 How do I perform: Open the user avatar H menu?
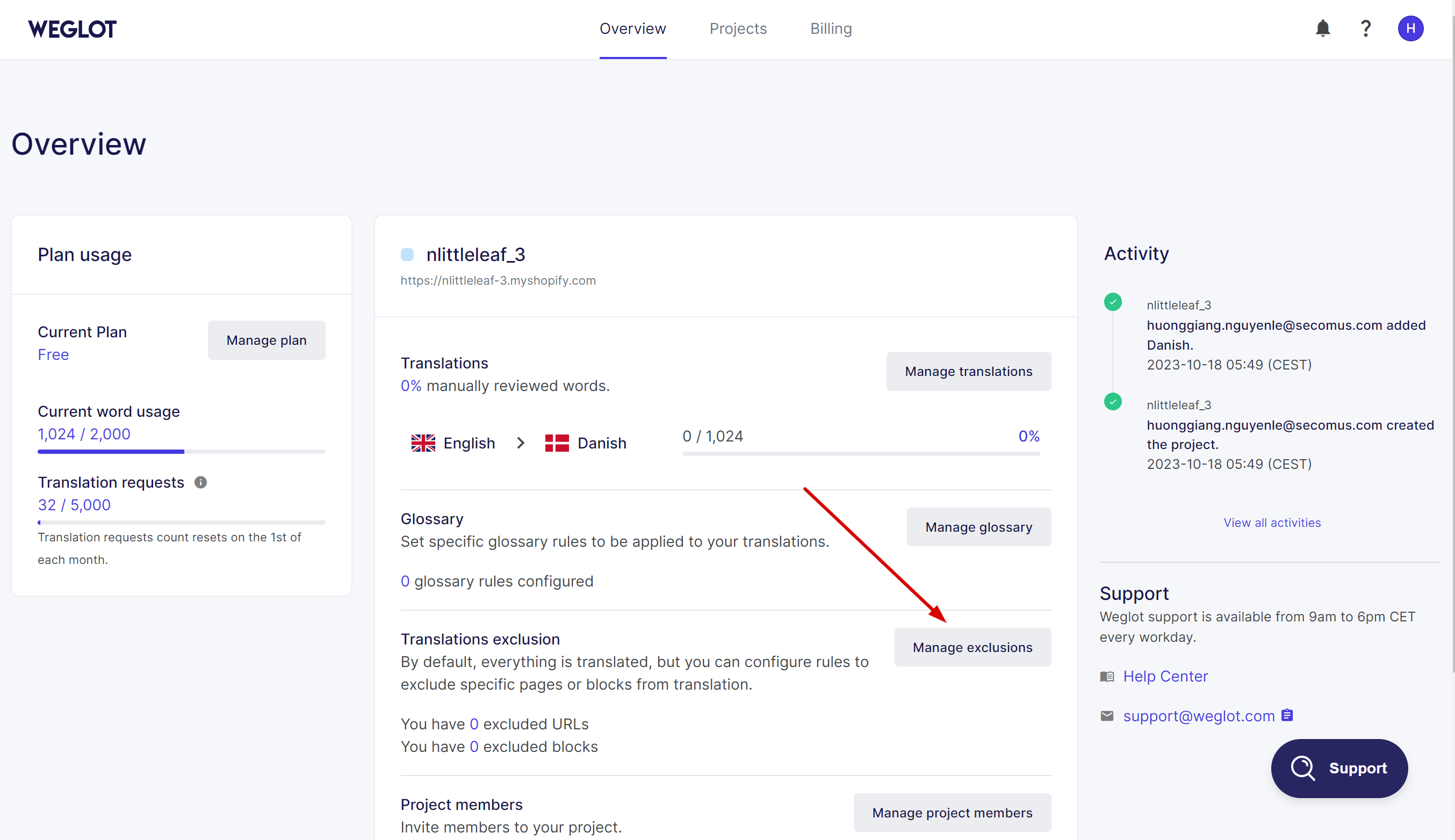(1410, 28)
